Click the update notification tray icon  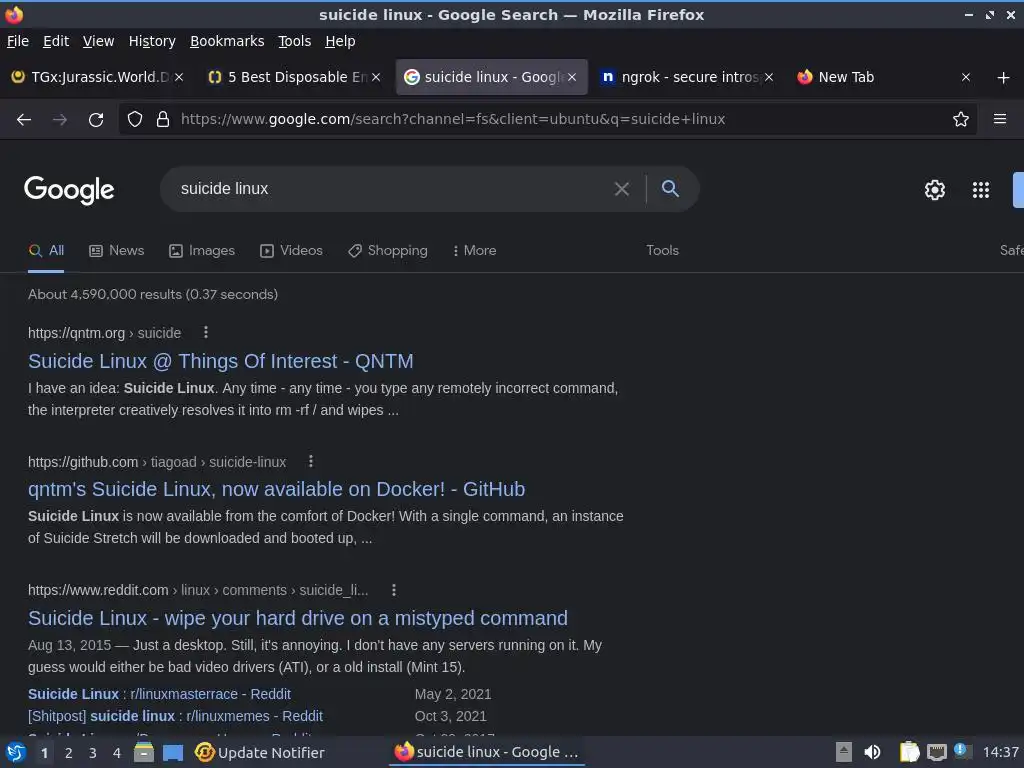(963, 751)
